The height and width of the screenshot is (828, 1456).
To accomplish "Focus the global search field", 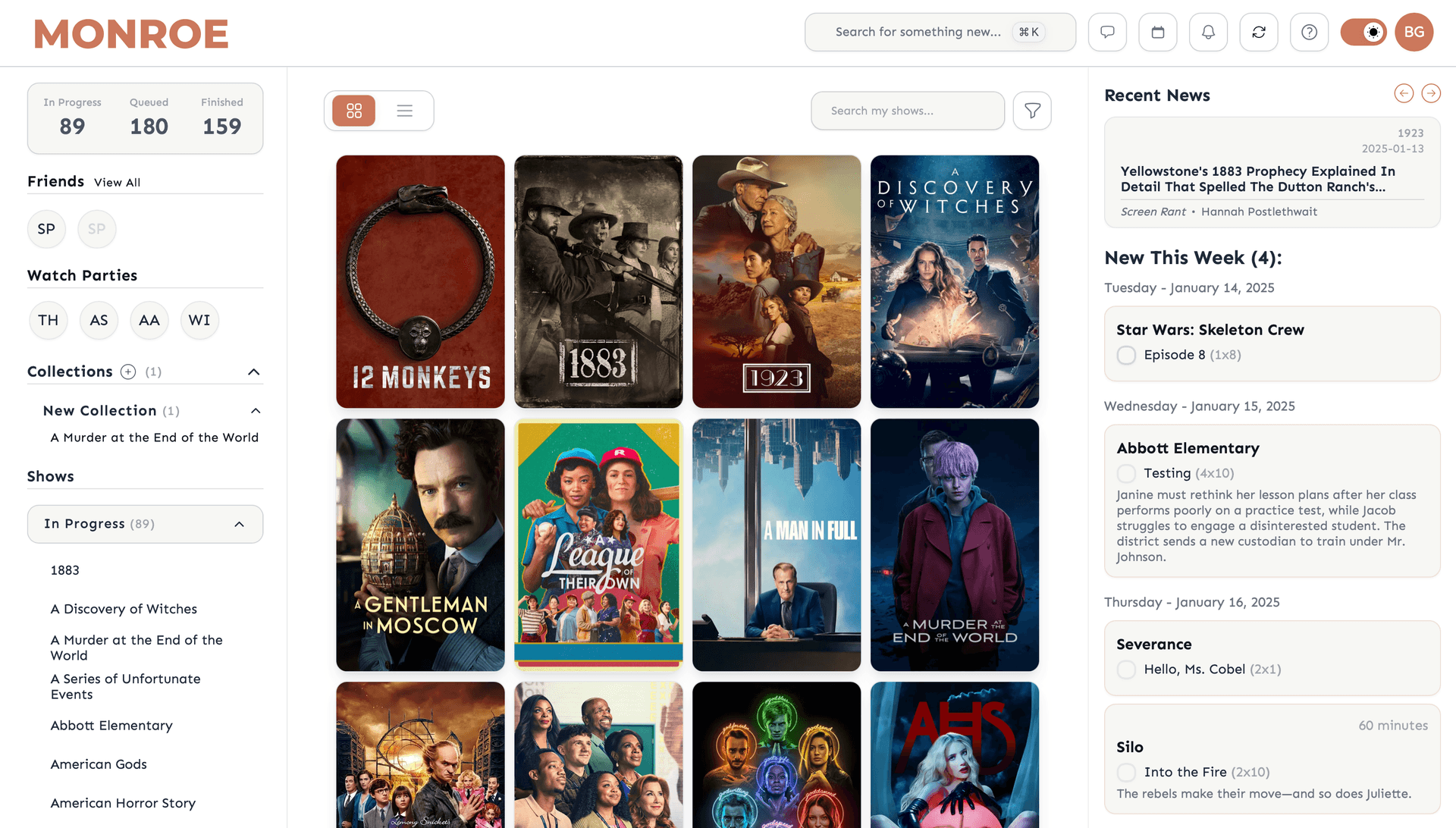I will 940,32.
